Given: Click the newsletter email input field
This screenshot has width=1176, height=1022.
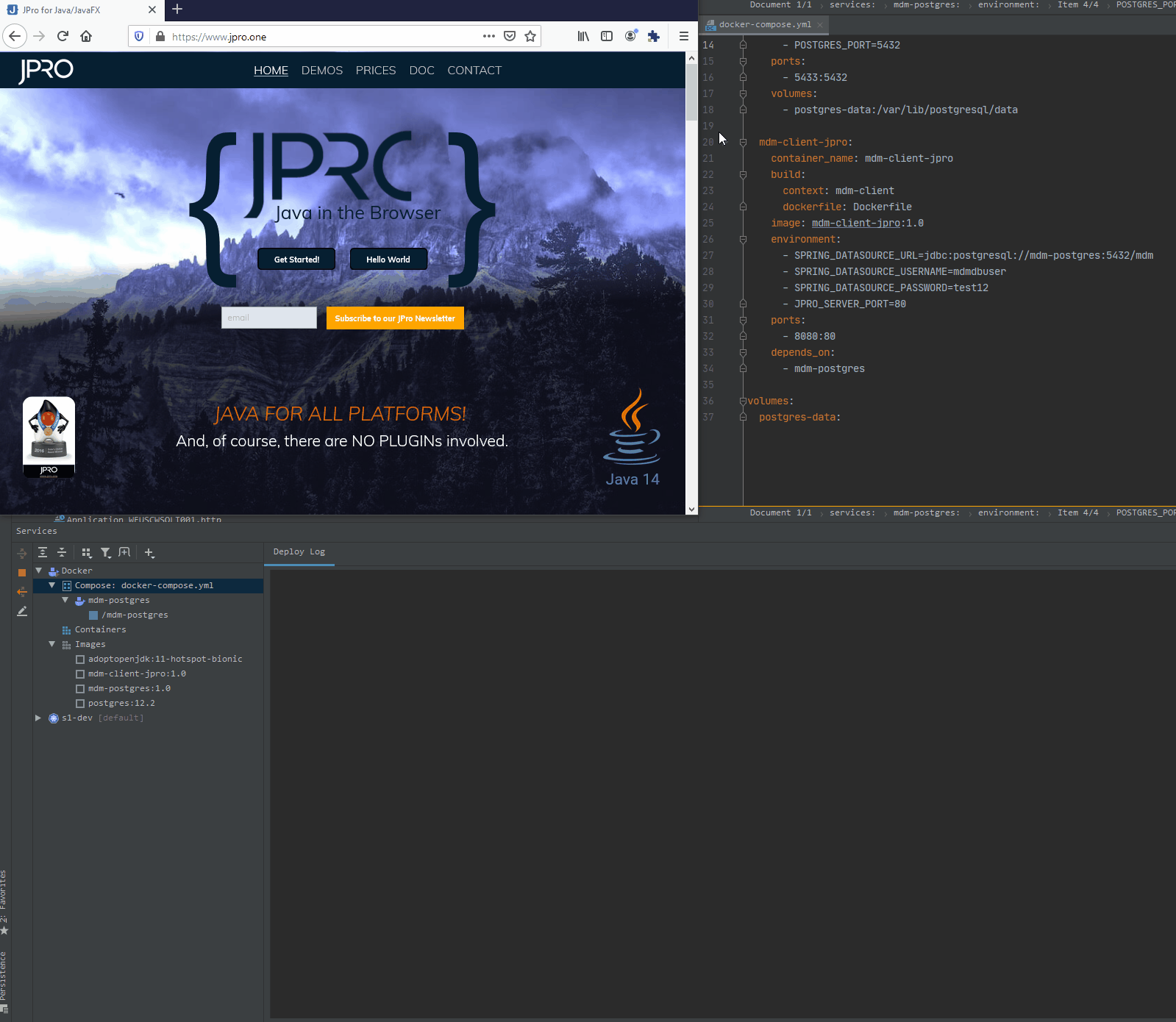Looking at the screenshot, I should tap(269, 318).
